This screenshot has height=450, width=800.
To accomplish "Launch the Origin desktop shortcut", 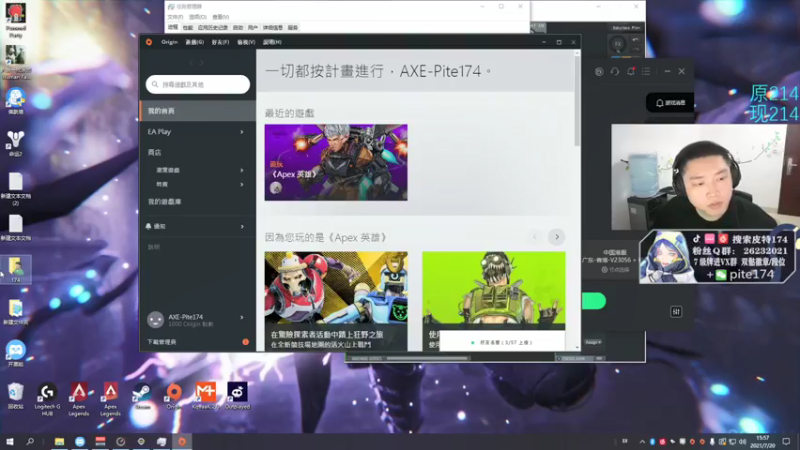I will click(x=174, y=396).
